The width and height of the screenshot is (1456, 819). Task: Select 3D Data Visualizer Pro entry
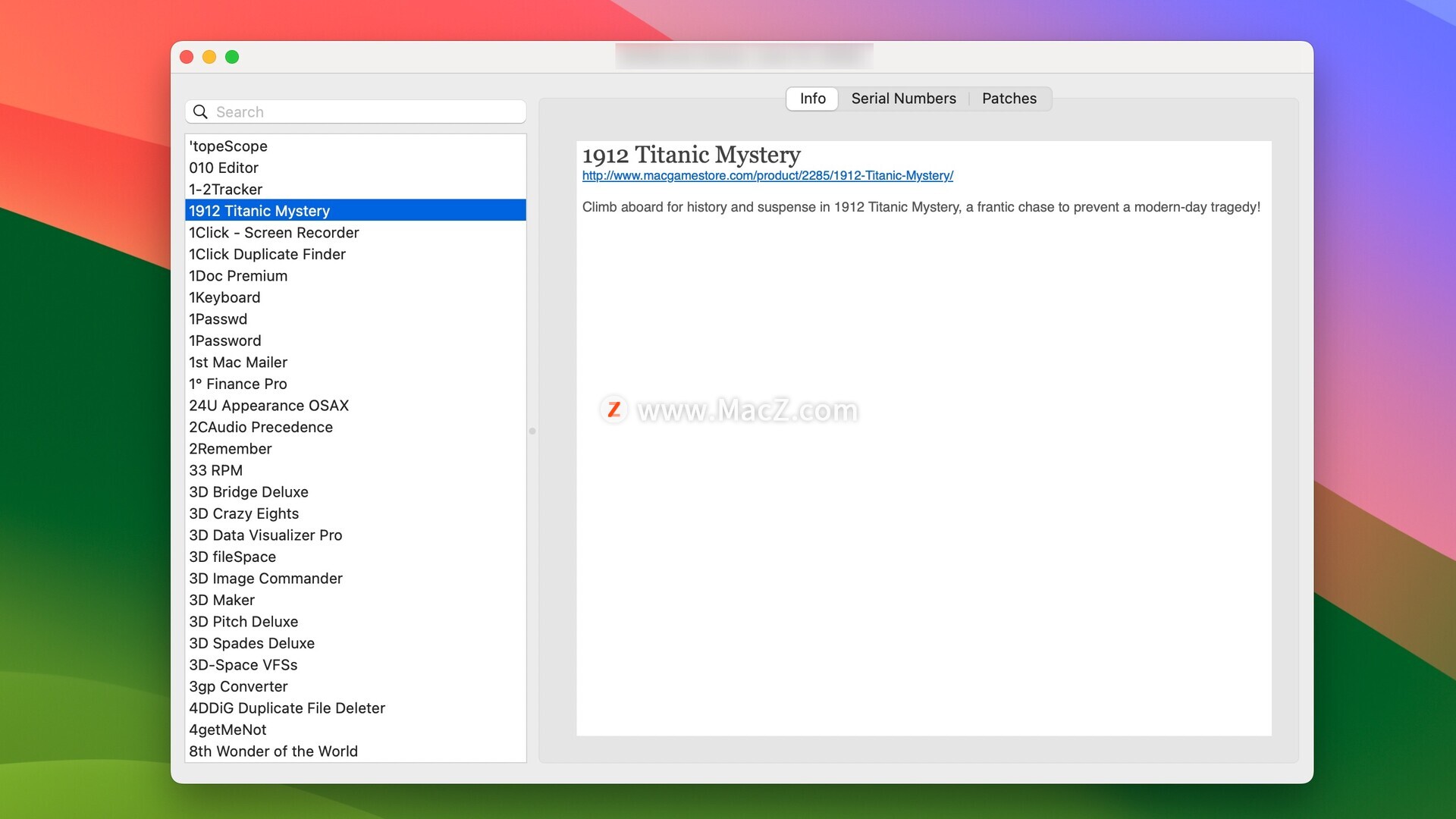pyautogui.click(x=355, y=535)
